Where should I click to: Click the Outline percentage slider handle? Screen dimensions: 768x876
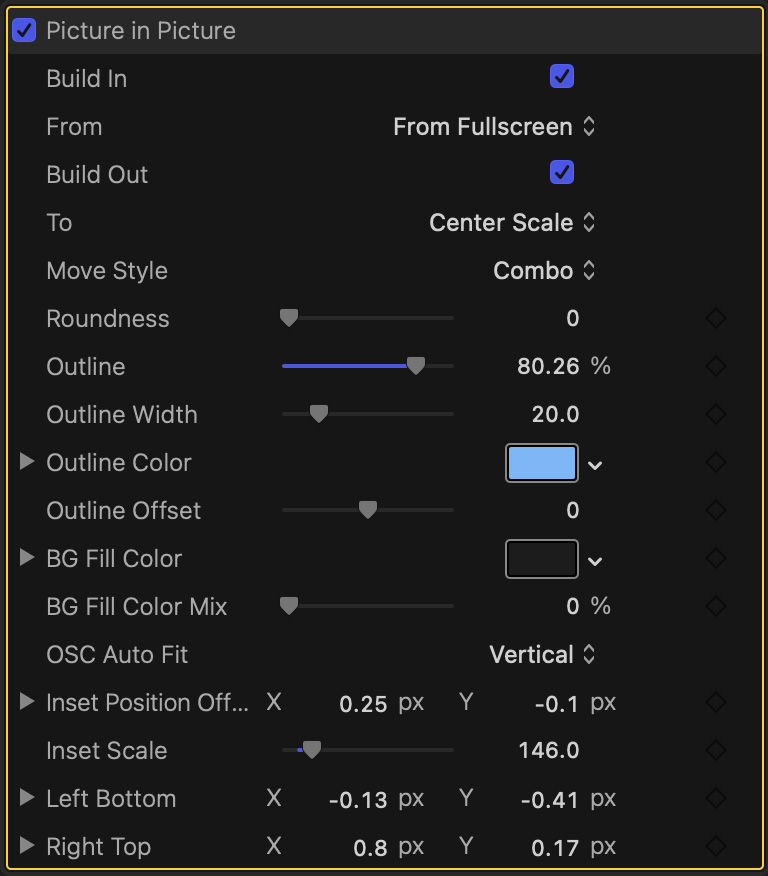(416, 367)
